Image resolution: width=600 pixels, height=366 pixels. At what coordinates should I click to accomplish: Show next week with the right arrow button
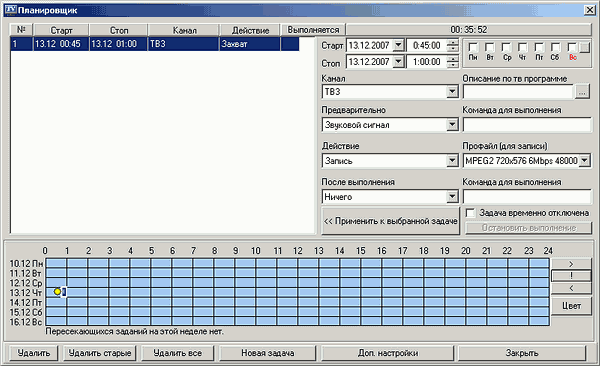click(x=571, y=264)
